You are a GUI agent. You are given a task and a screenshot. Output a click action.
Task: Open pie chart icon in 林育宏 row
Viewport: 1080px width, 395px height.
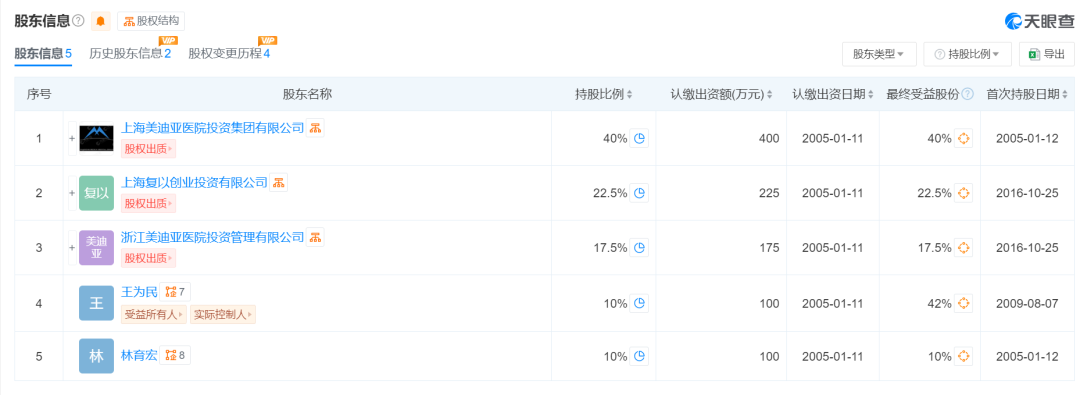click(639, 356)
